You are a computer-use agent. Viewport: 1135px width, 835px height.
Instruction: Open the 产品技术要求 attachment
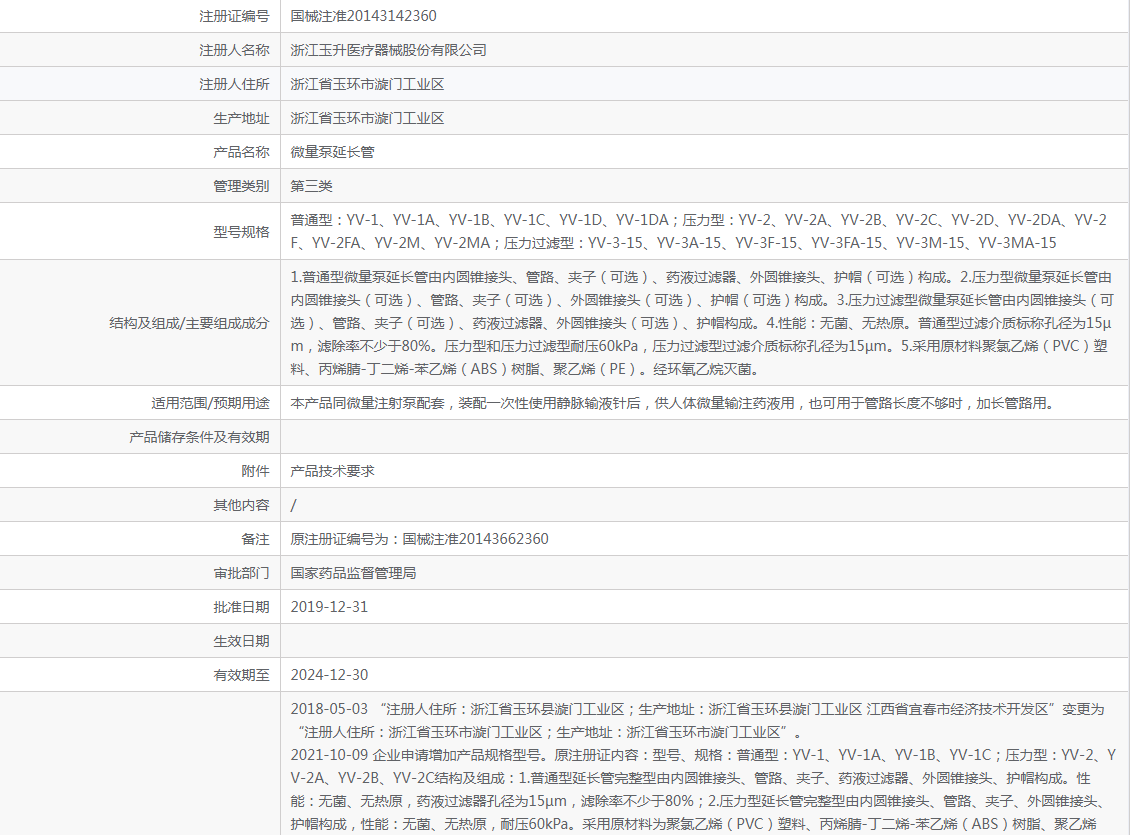pyautogui.click(x=332, y=471)
